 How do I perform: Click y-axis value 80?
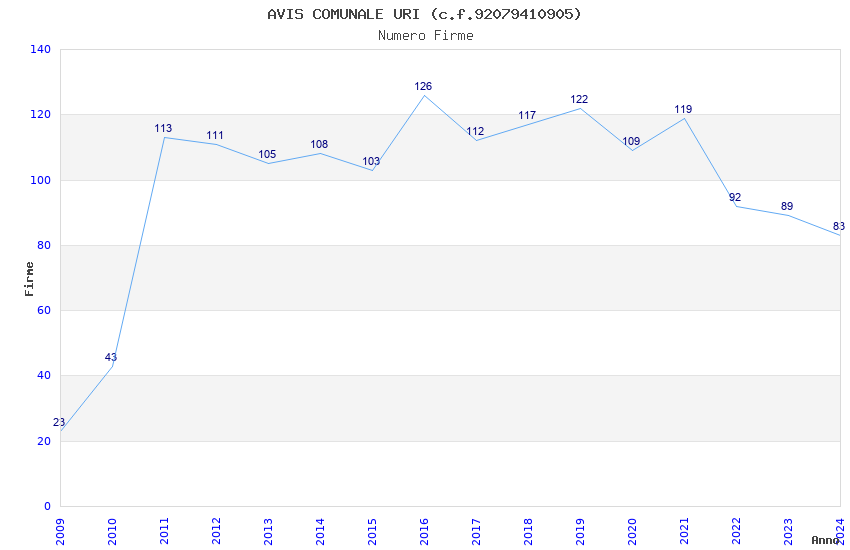click(44, 245)
